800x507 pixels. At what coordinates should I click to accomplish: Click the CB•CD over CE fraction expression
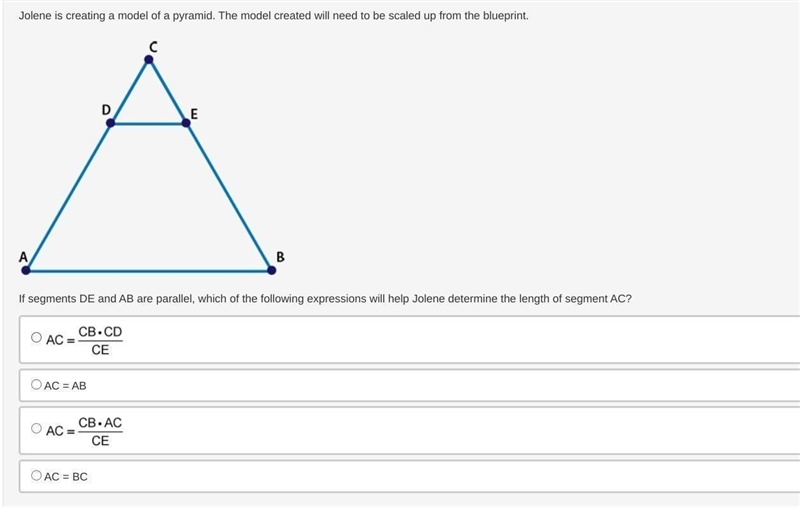tap(100, 340)
